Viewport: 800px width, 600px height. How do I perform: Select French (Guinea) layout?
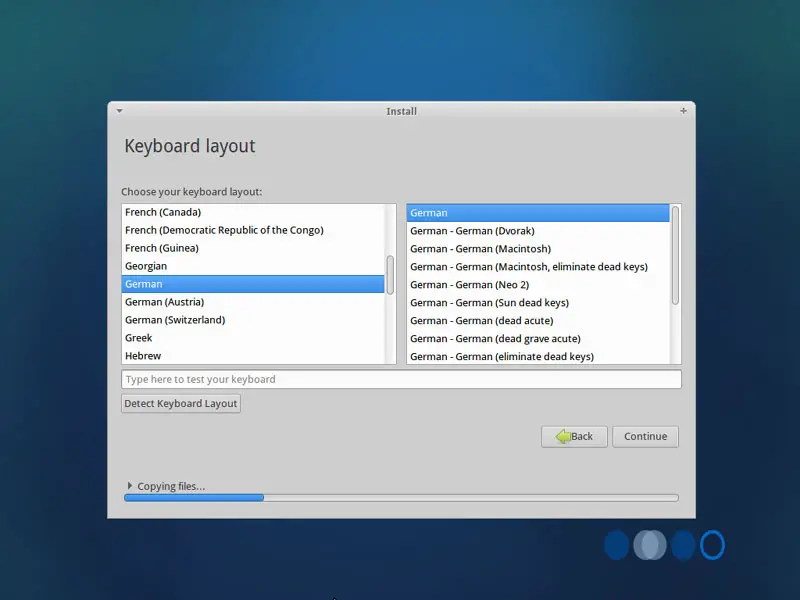pyautogui.click(x=253, y=248)
